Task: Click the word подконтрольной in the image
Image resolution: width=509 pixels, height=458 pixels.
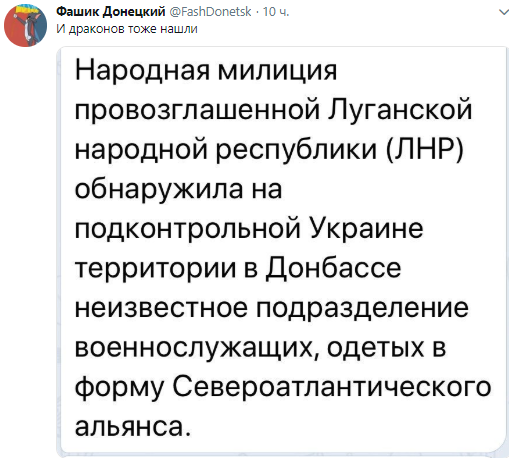Action: [188, 229]
